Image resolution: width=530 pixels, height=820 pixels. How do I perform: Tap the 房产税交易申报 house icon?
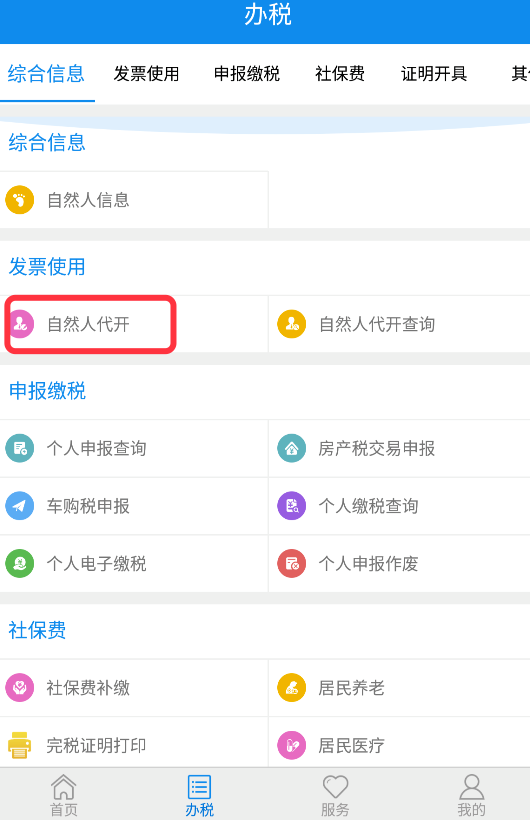[x=292, y=448]
